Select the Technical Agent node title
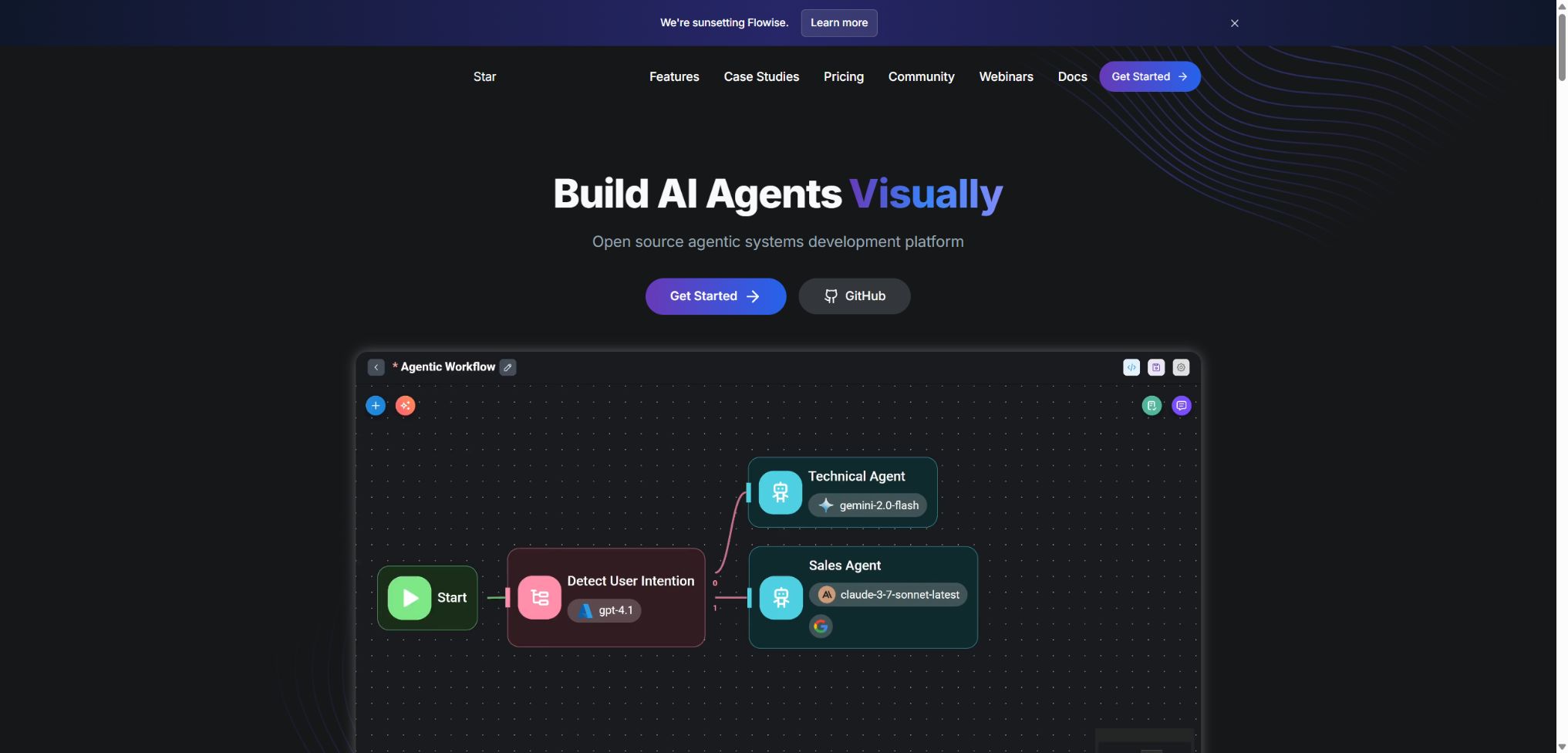This screenshot has height=753, width=1568. 857,476
